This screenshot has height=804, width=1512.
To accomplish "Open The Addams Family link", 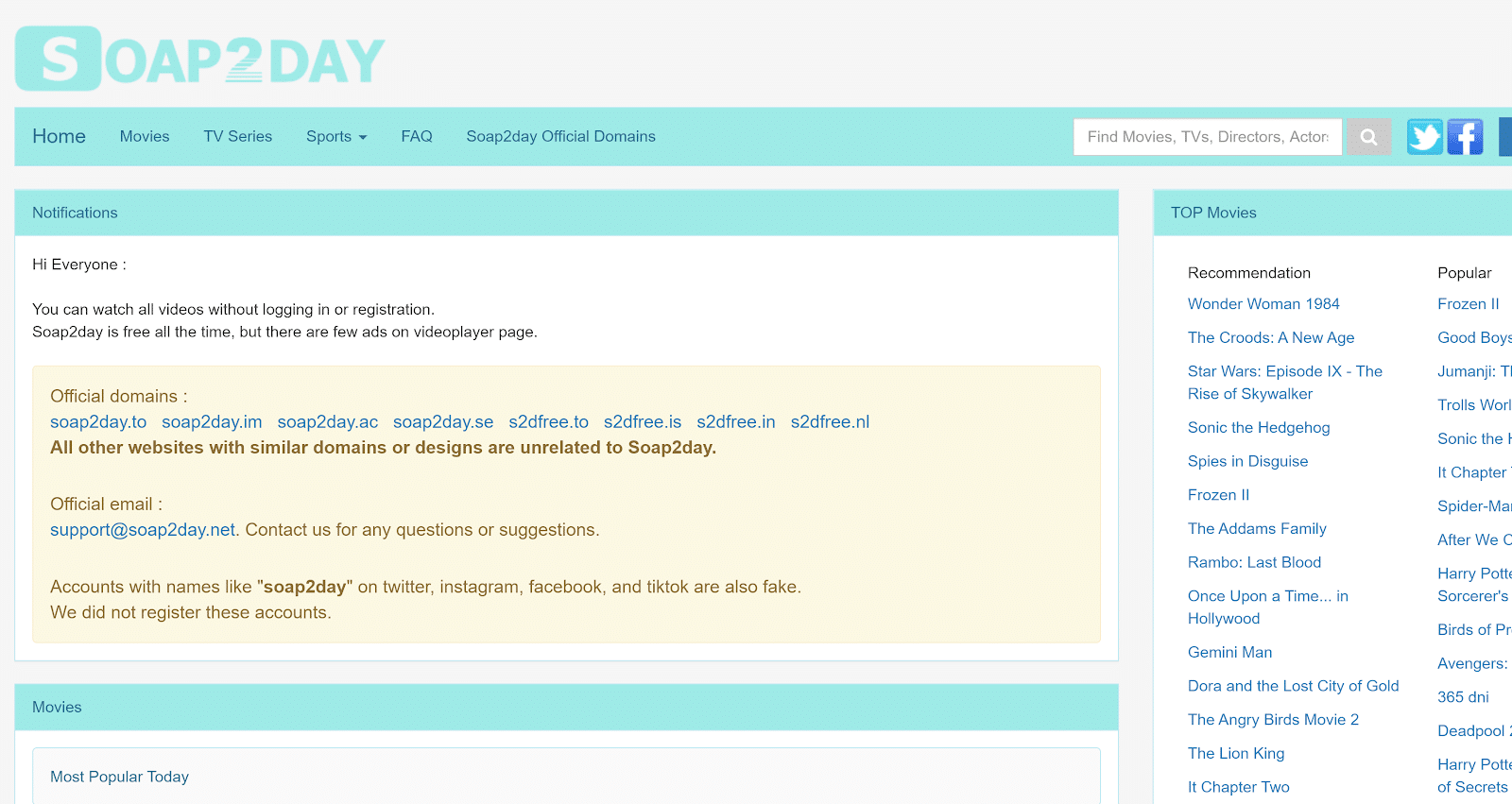I will click(1257, 529).
